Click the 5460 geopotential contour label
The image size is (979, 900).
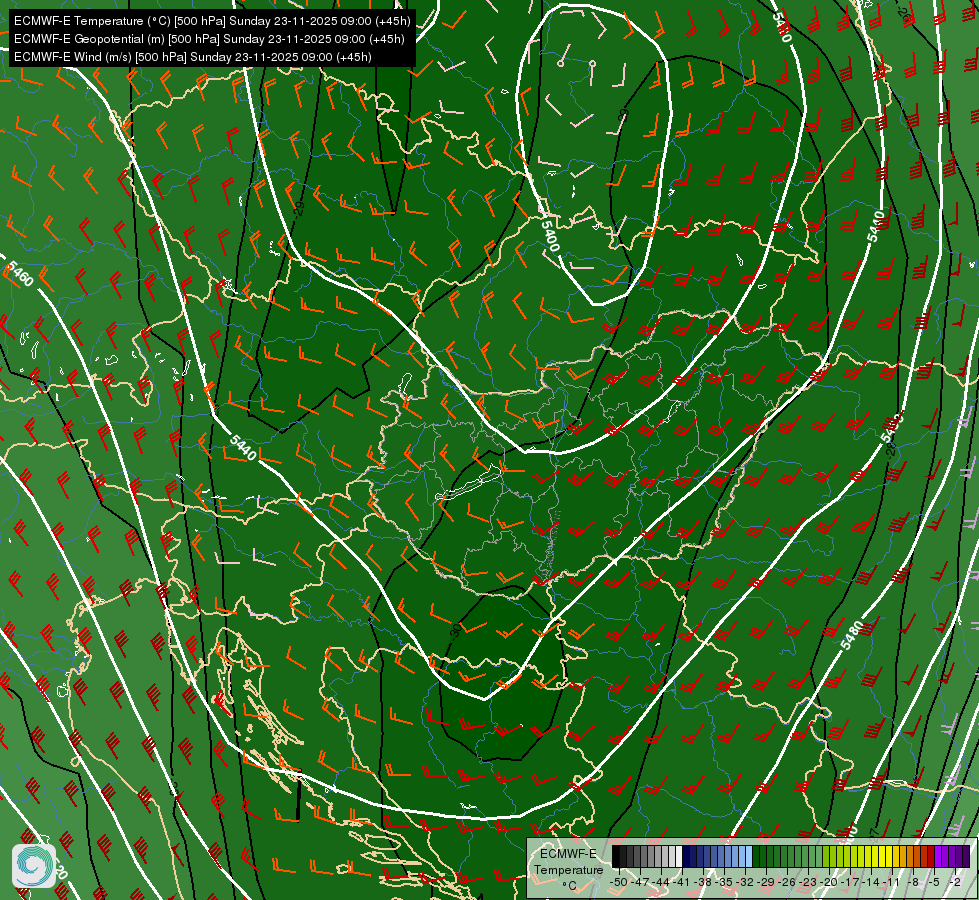coord(19,274)
